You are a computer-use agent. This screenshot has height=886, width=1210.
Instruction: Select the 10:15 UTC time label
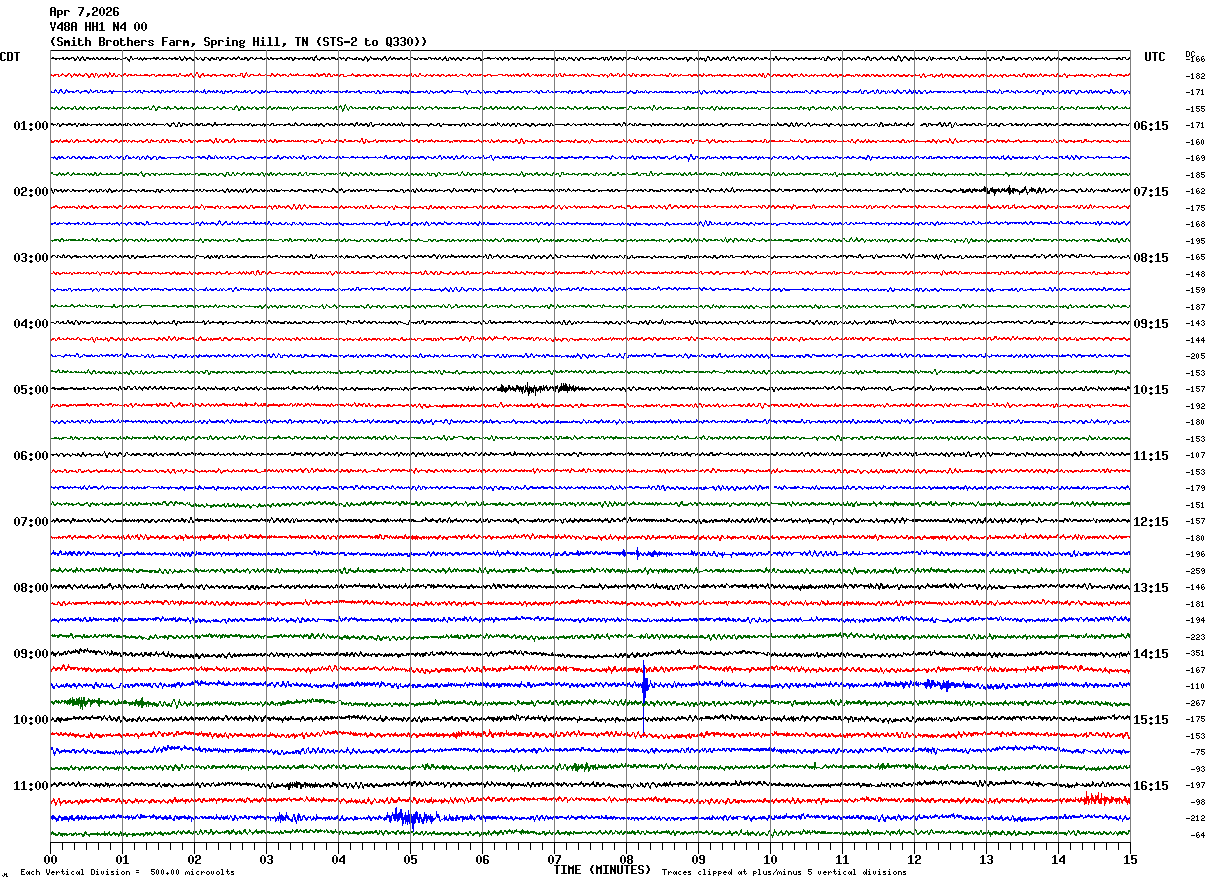pyautogui.click(x=1151, y=390)
